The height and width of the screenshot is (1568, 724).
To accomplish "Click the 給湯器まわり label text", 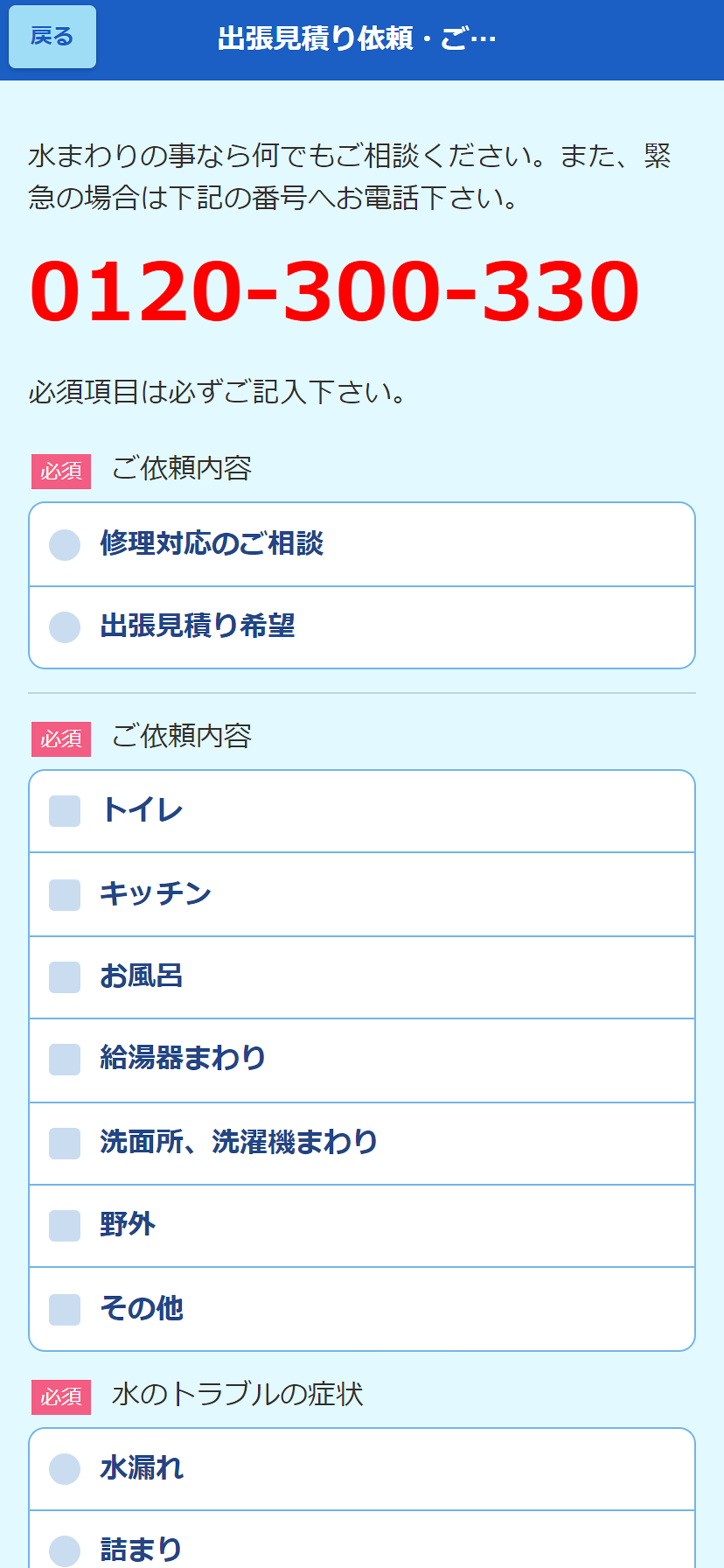I will [x=182, y=1058].
